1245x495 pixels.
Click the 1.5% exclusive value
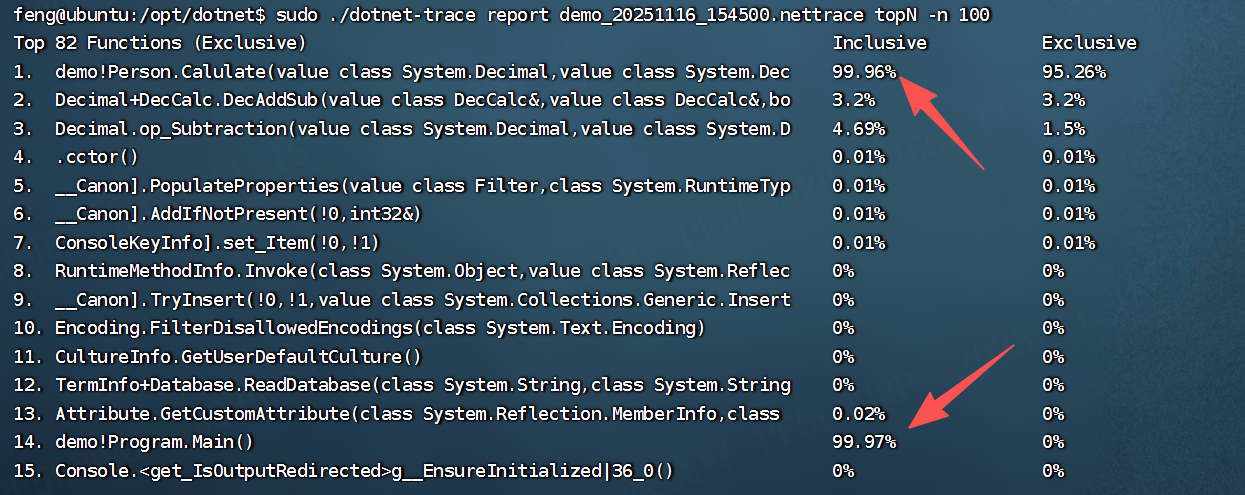click(1063, 128)
